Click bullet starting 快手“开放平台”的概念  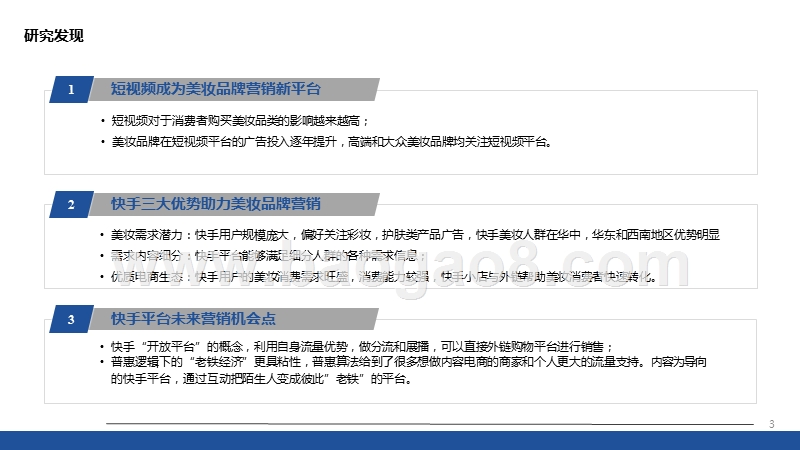pos(362,347)
